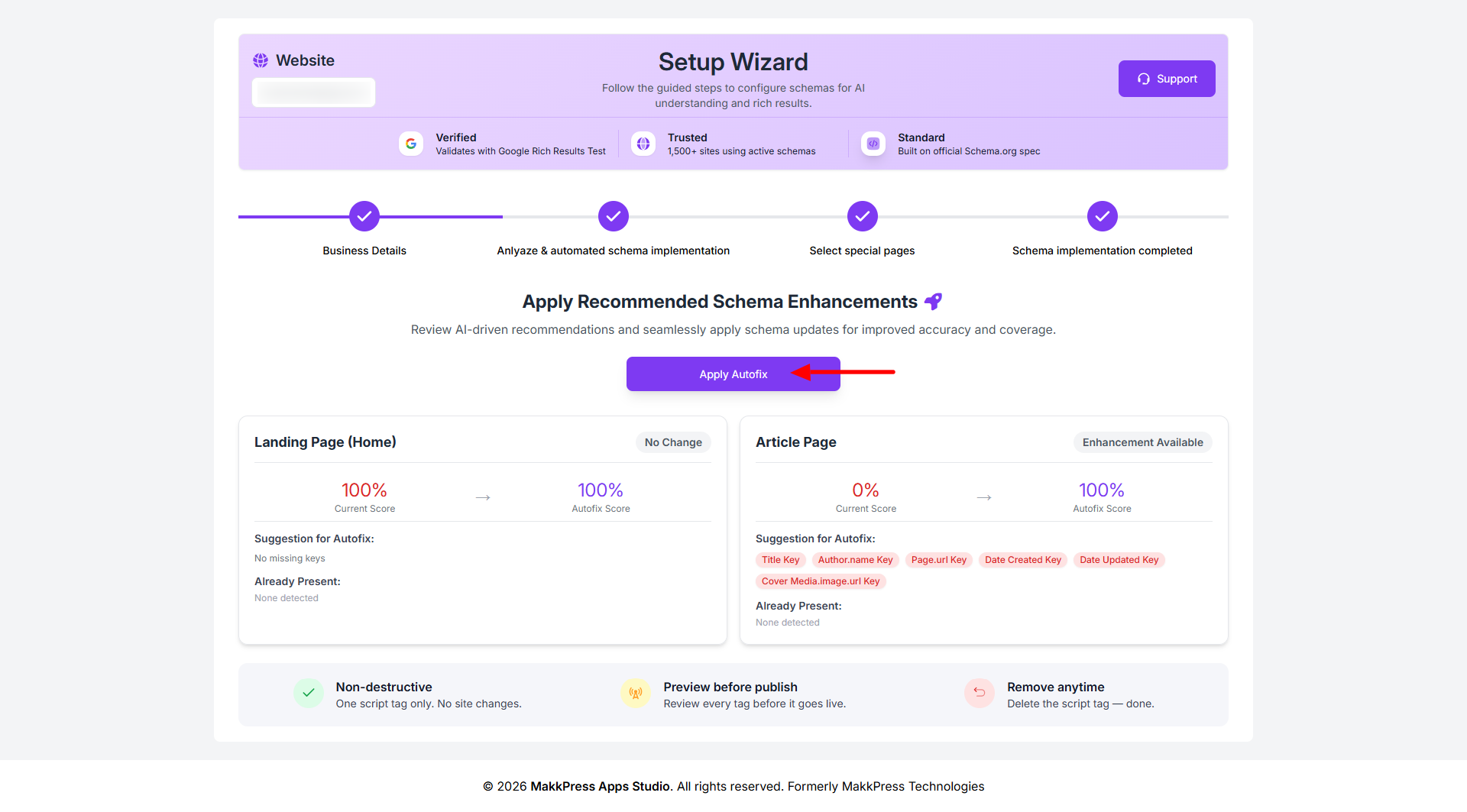Click the Enhancement Available badge

point(1142,442)
